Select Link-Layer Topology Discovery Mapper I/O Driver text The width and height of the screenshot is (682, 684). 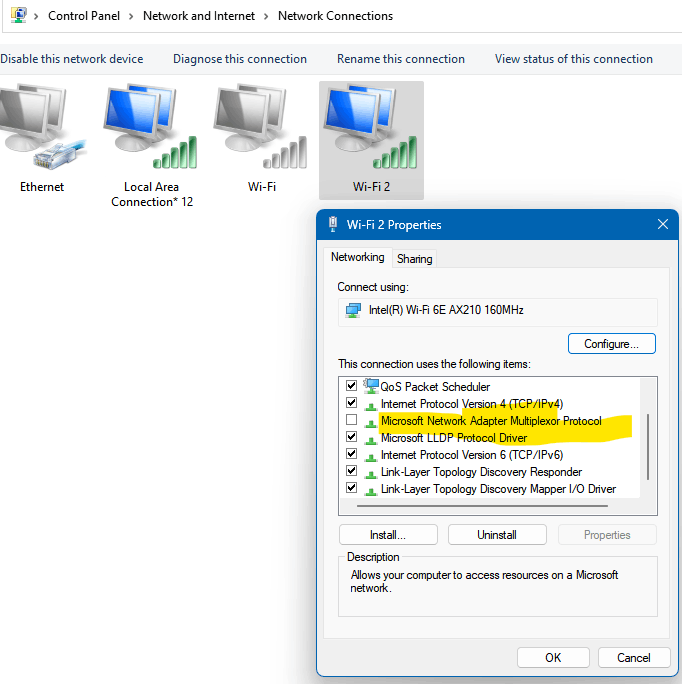(x=498, y=489)
